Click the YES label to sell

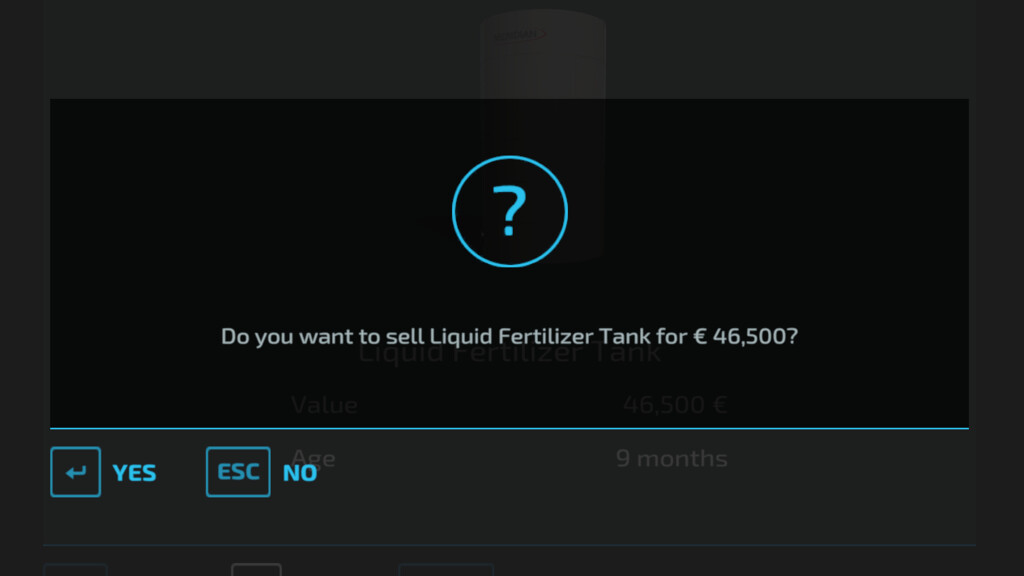click(x=134, y=473)
